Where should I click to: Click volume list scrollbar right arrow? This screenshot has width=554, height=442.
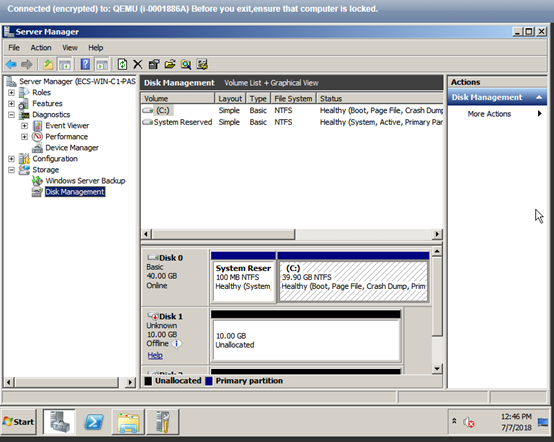437,234
